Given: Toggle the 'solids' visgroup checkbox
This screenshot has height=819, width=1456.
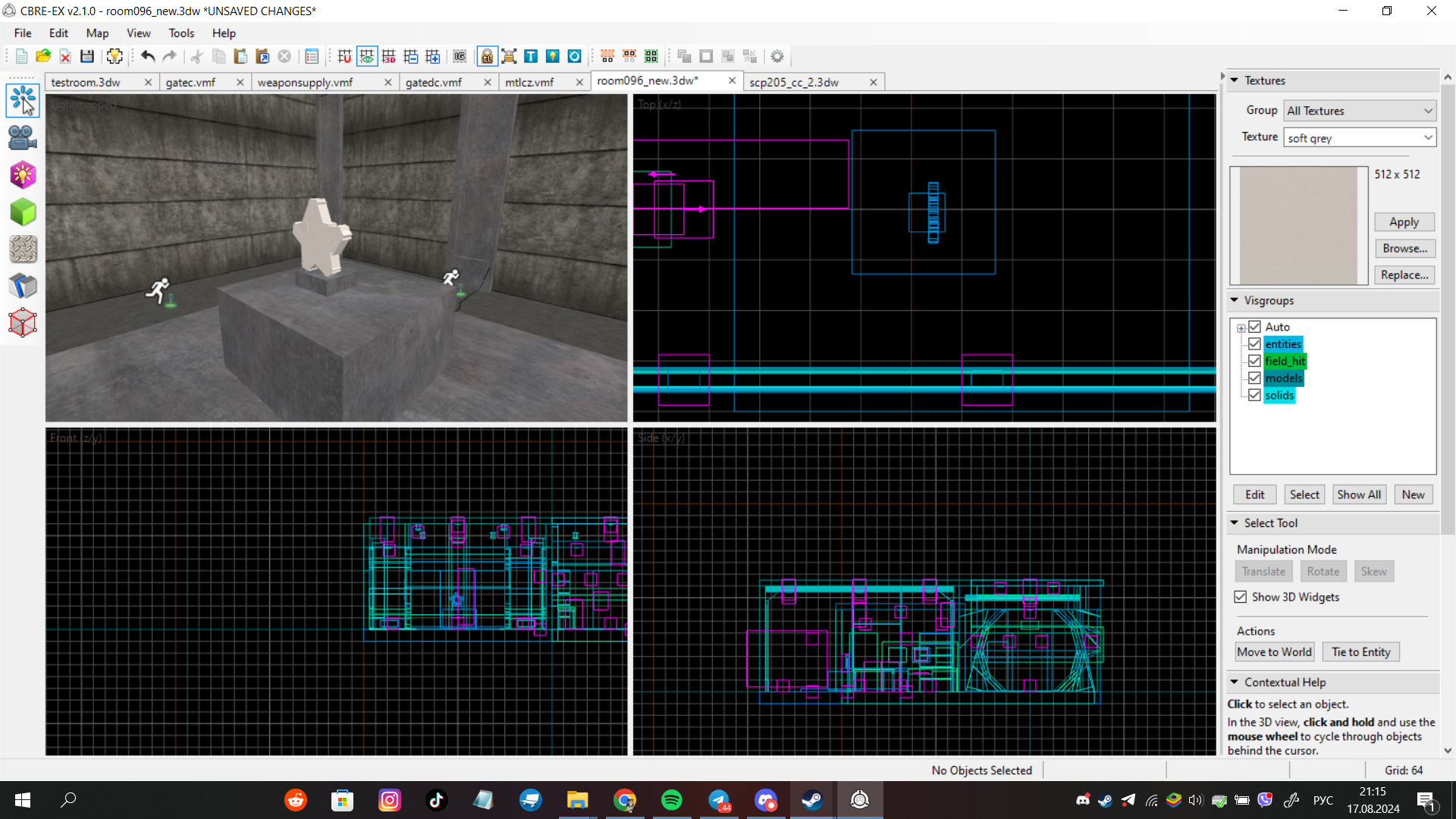Looking at the screenshot, I should (1254, 395).
